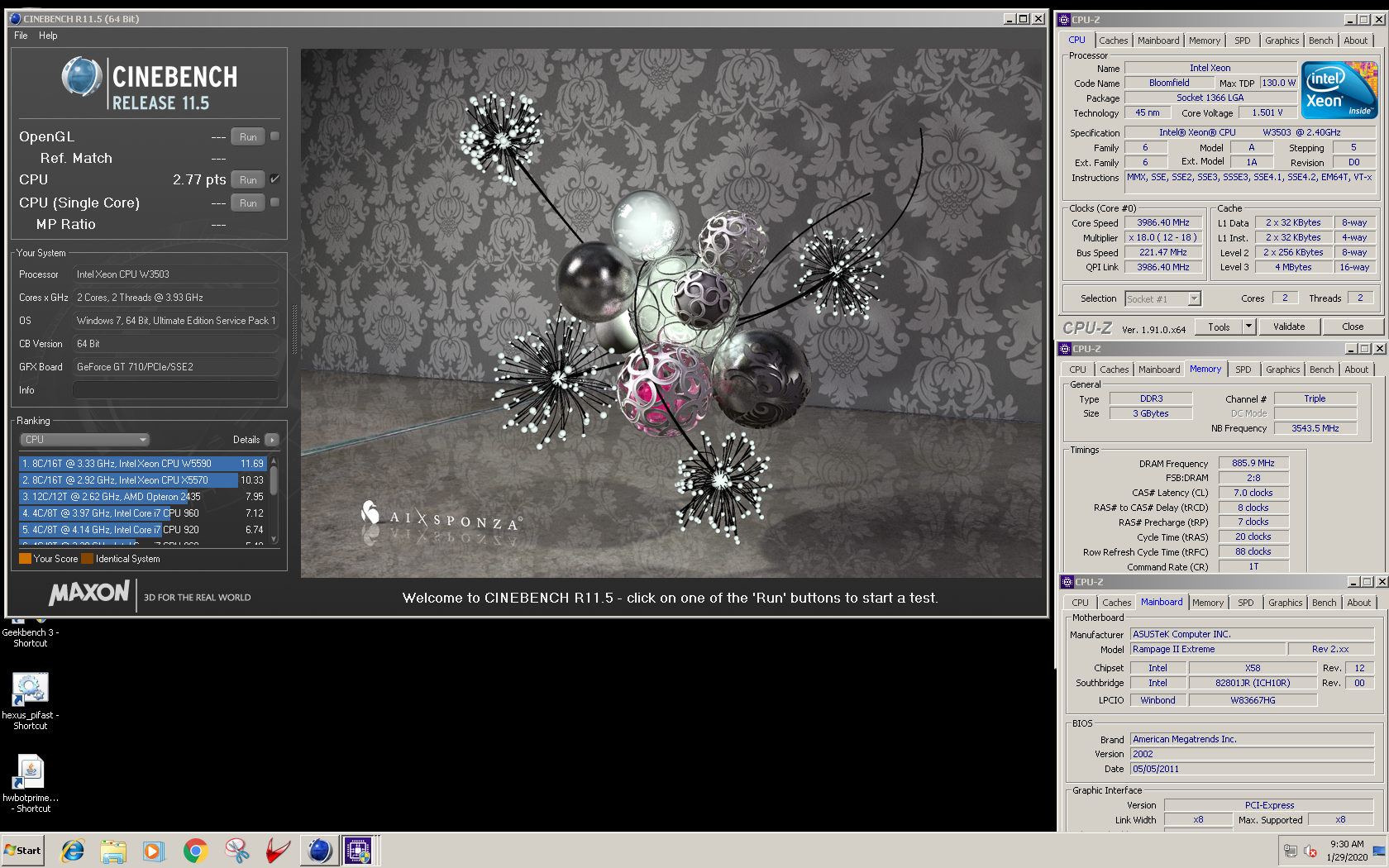Click the top CPU-Z window title icon
This screenshot has height=868, width=1389.
1064,19
